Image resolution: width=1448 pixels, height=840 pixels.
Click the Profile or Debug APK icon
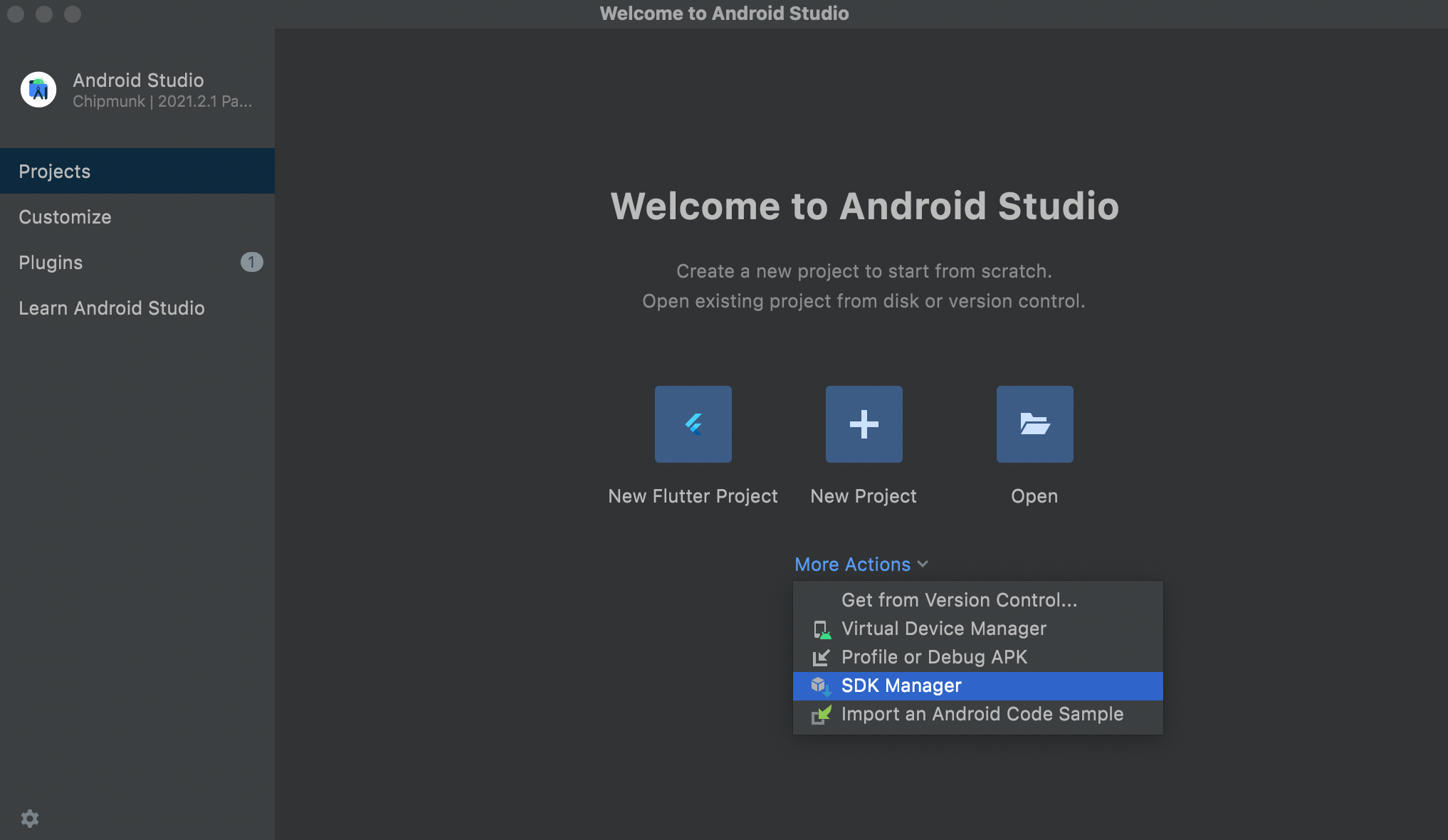pyautogui.click(x=821, y=658)
